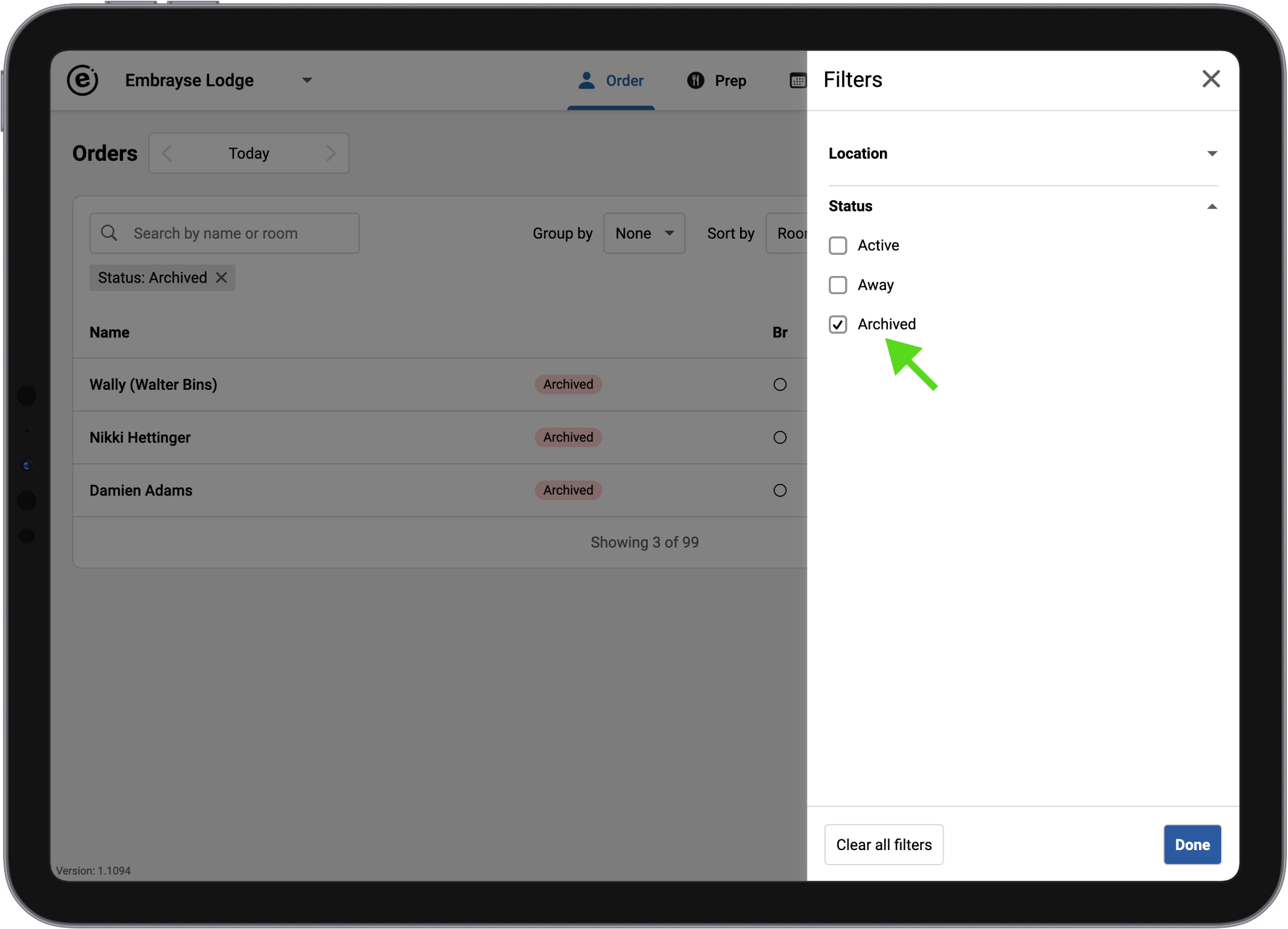Image resolution: width=1288 pixels, height=929 pixels.
Task: Click the search magnifier icon
Action: [x=109, y=233]
